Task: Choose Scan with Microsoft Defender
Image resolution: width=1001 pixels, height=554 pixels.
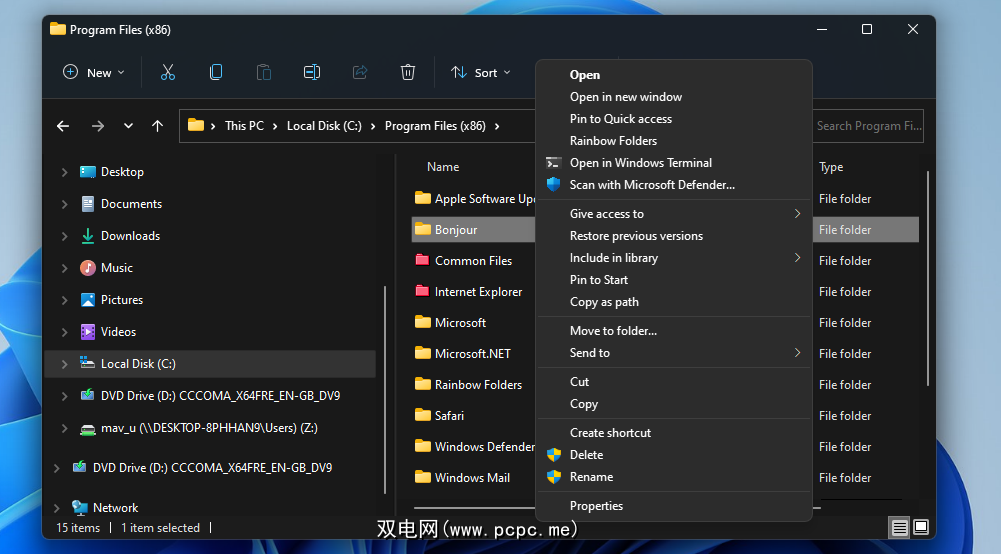Action: pos(651,185)
